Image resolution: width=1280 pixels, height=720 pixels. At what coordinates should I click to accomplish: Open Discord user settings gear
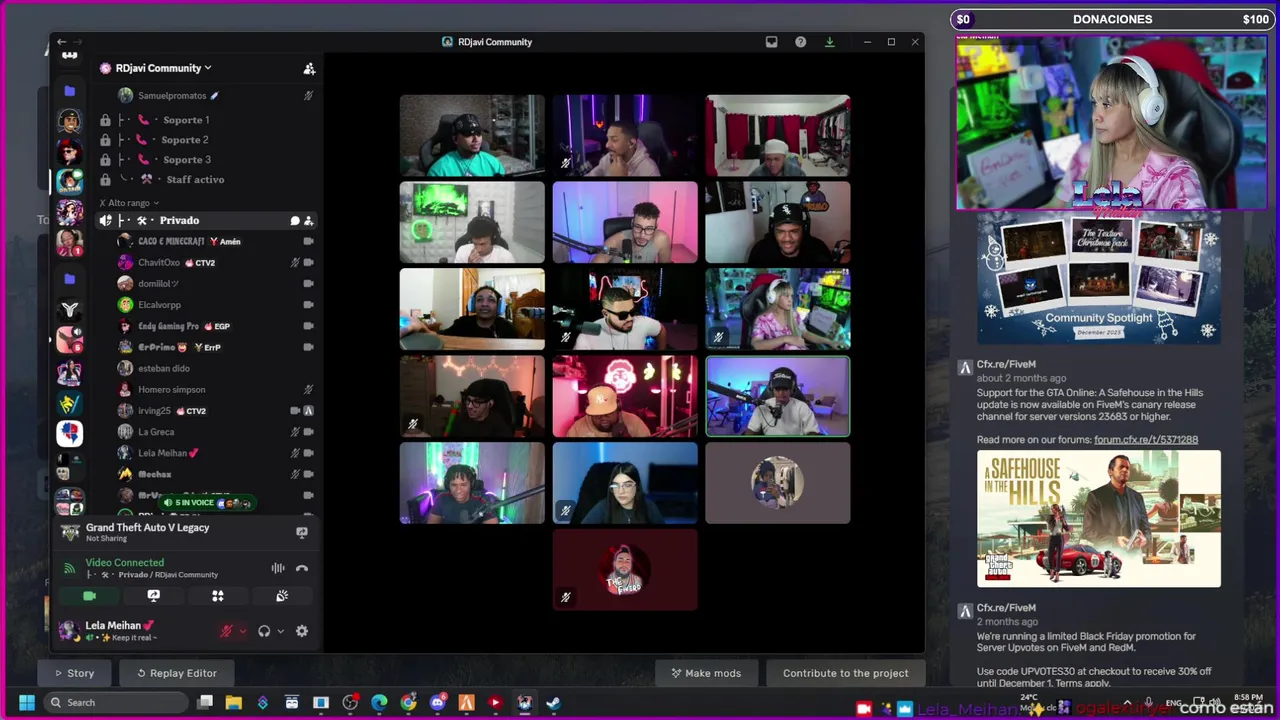click(301, 631)
